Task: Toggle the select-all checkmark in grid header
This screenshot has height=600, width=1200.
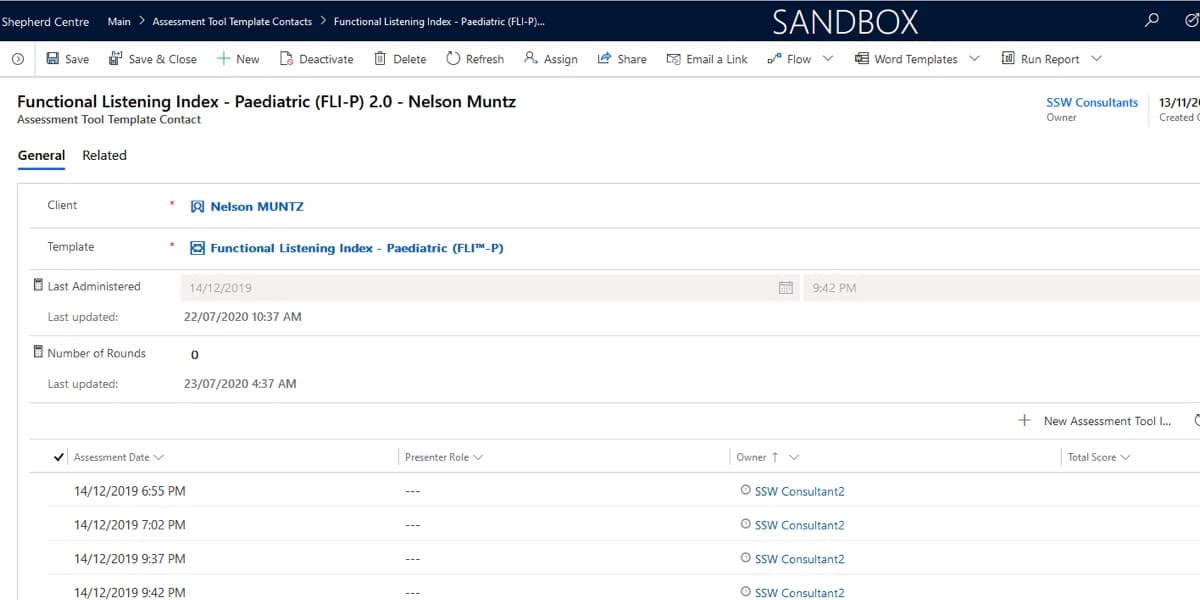Action: coord(59,457)
